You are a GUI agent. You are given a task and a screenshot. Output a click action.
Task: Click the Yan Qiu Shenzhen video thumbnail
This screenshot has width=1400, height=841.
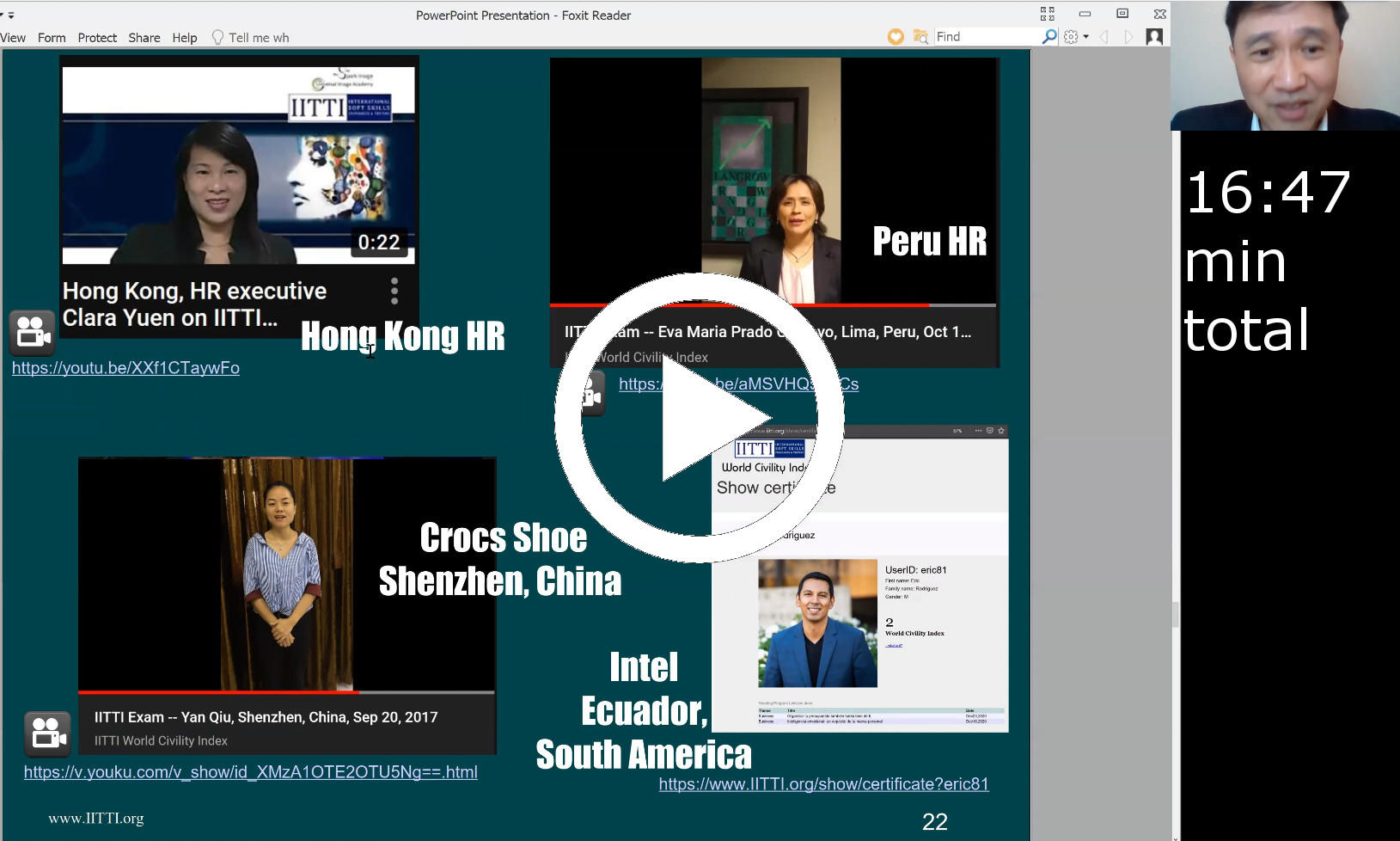(x=286, y=574)
